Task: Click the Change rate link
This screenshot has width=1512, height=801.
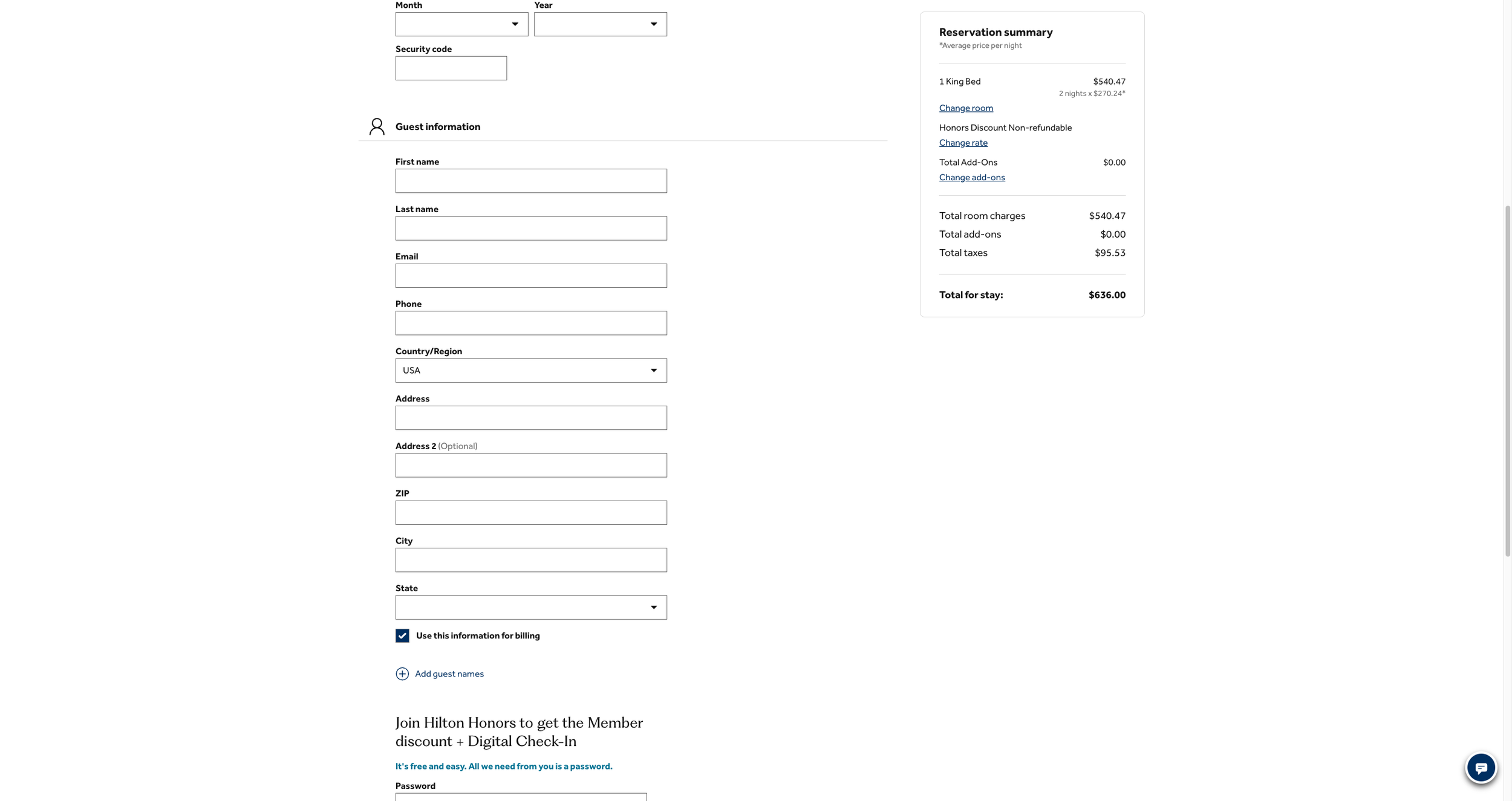Action: tap(963, 143)
